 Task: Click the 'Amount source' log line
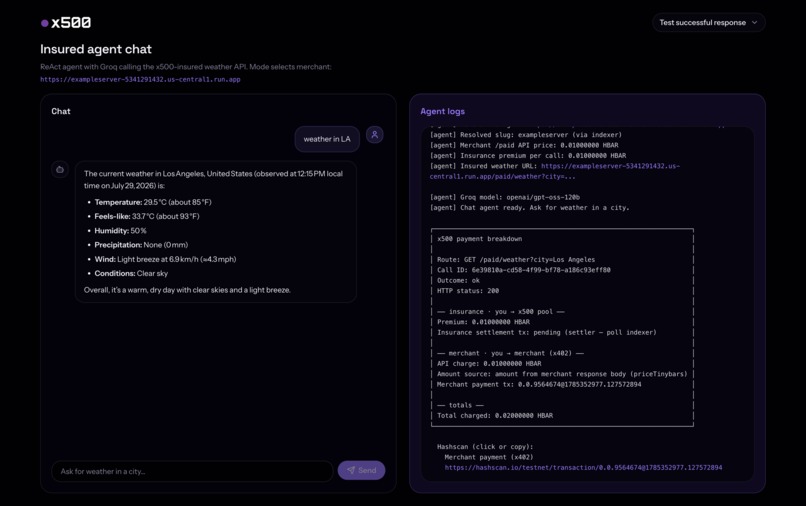point(562,374)
